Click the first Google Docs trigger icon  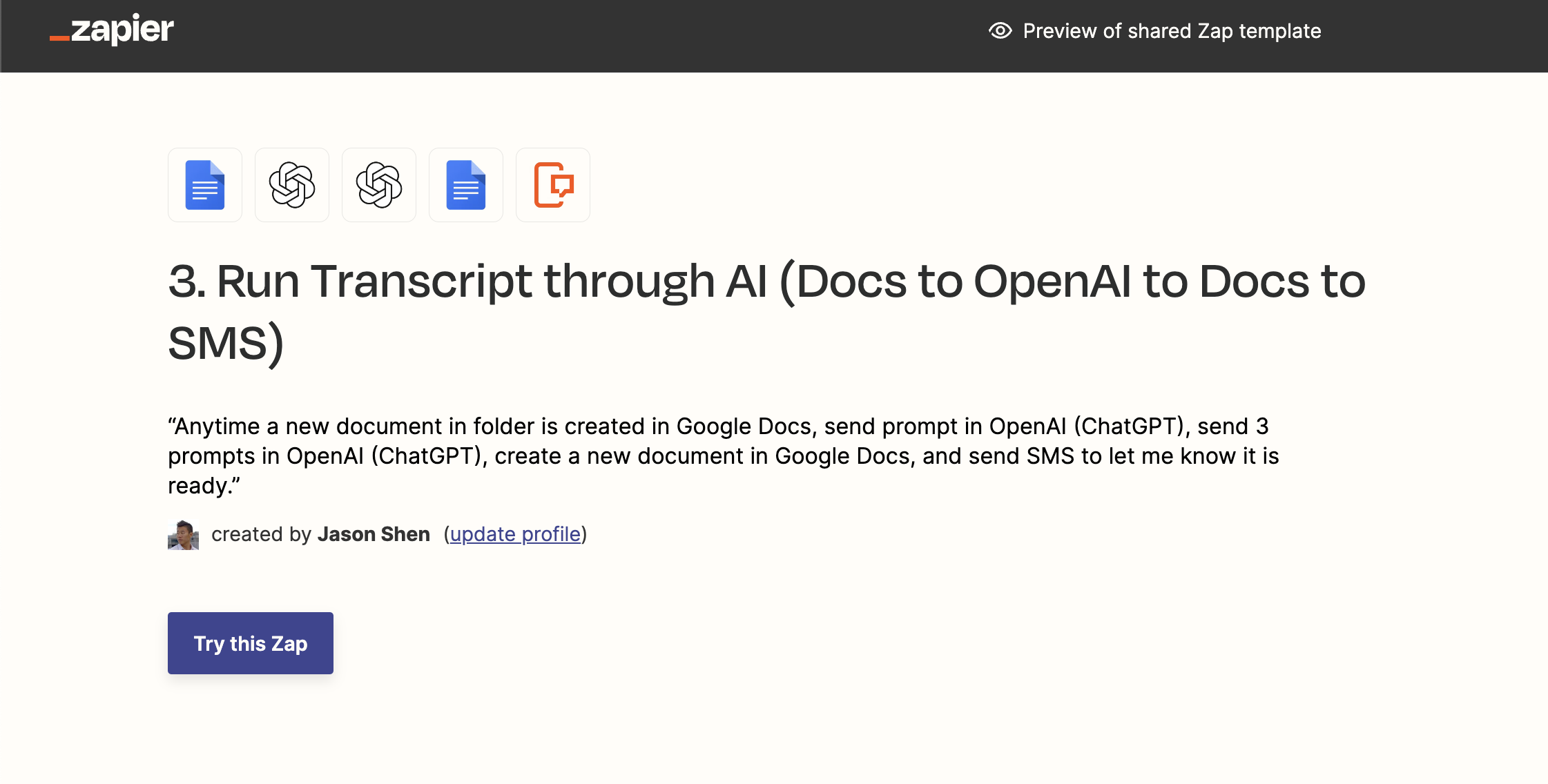point(205,185)
